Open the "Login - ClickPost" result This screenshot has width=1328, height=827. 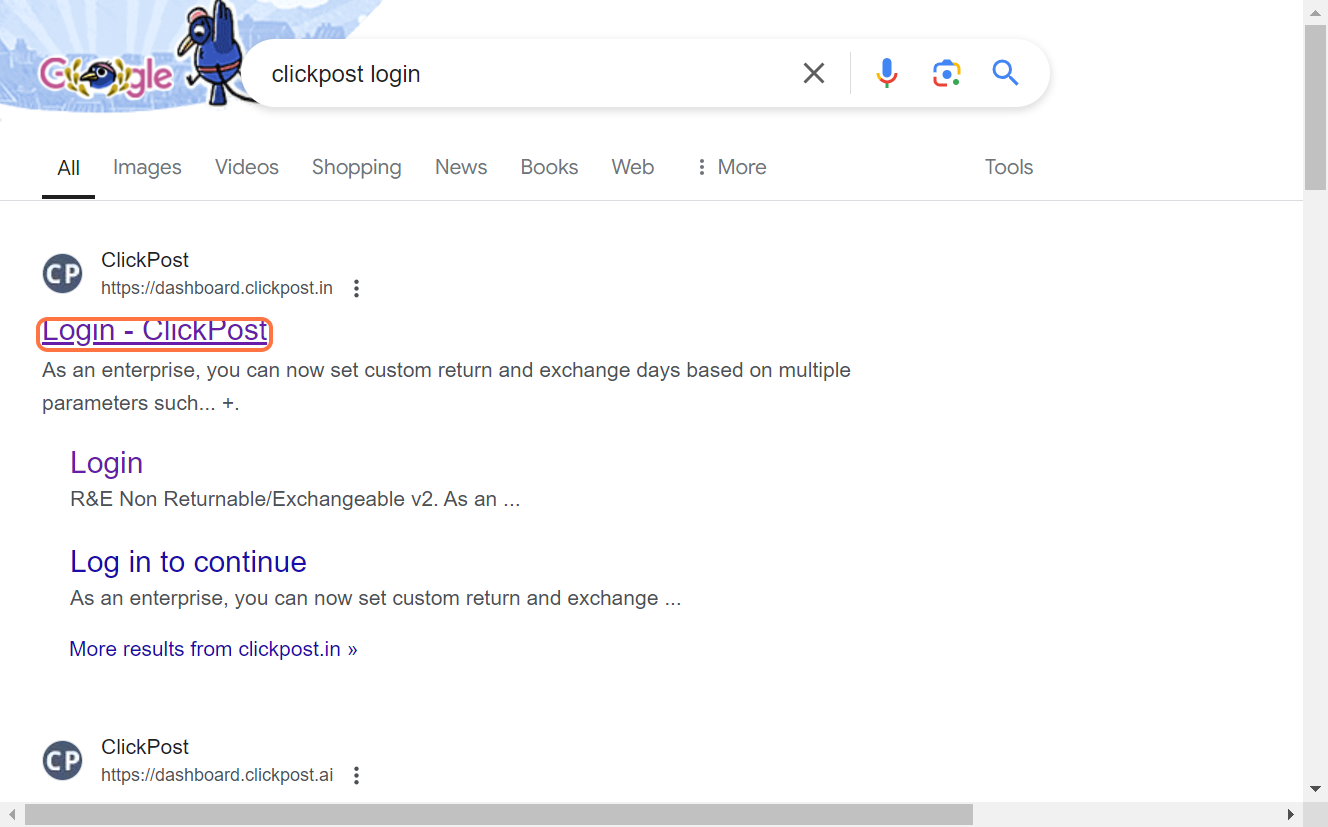[155, 331]
